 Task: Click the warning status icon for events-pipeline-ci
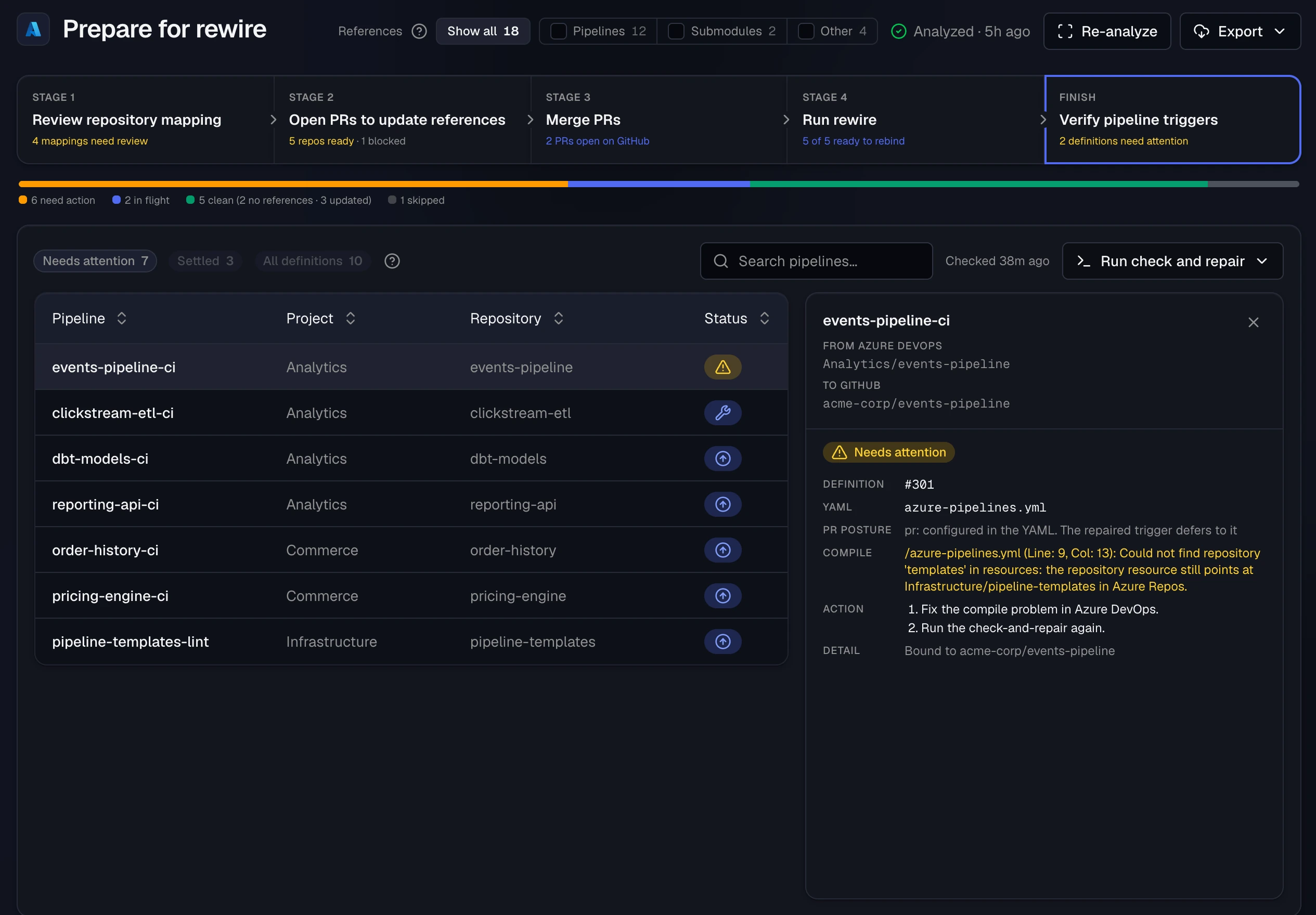(x=722, y=367)
